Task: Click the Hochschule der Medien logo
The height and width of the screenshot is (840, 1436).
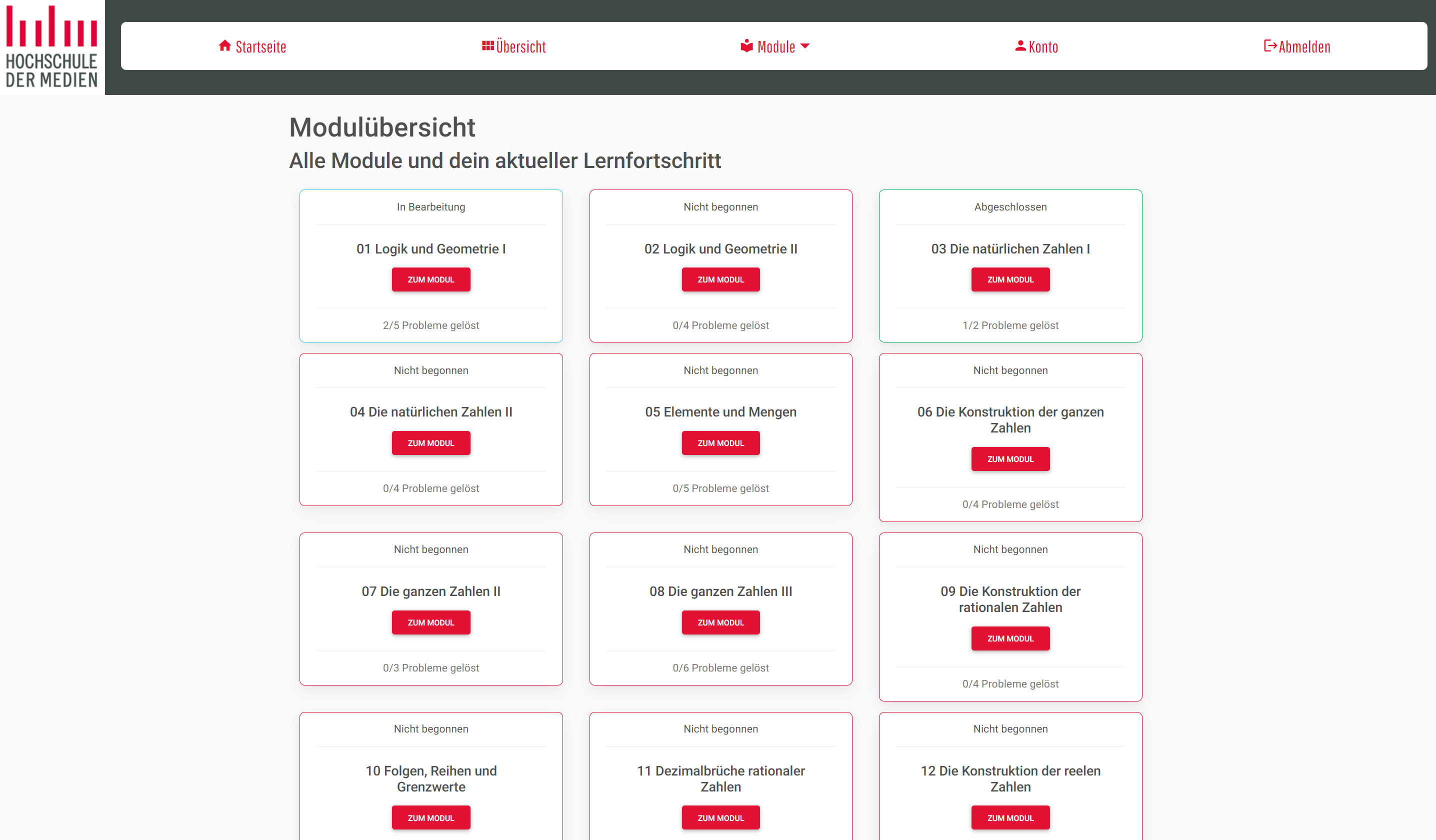Action: pos(52,47)
